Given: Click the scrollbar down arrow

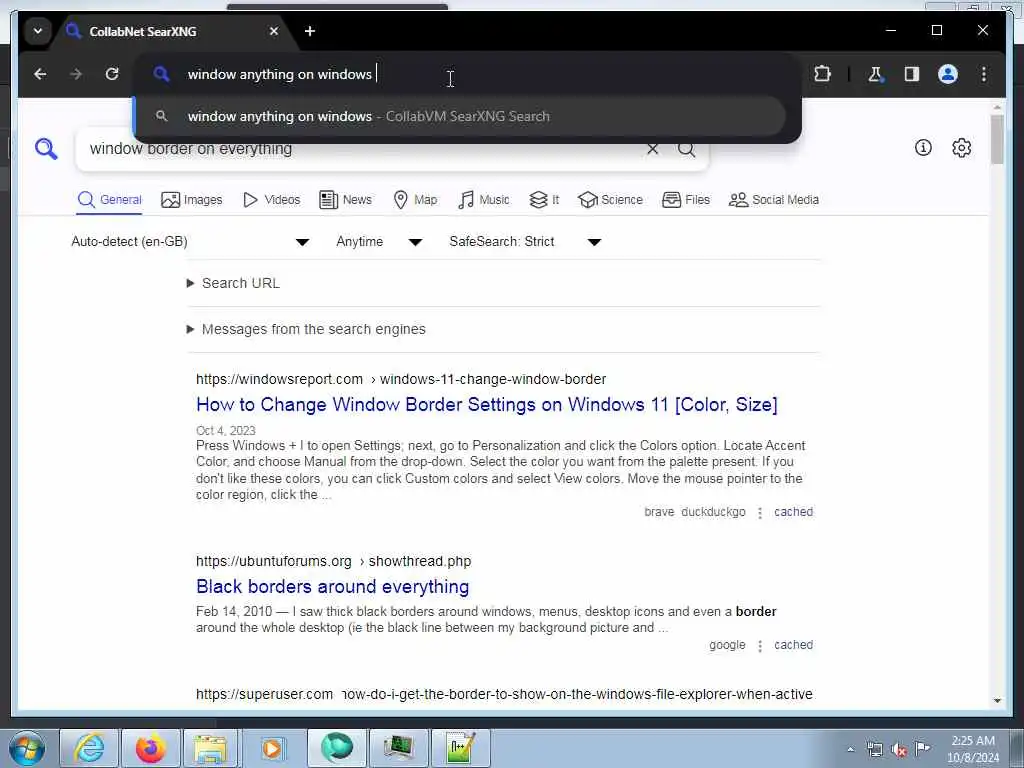Looking at the screenshot, I should click(x=997, y=701).
